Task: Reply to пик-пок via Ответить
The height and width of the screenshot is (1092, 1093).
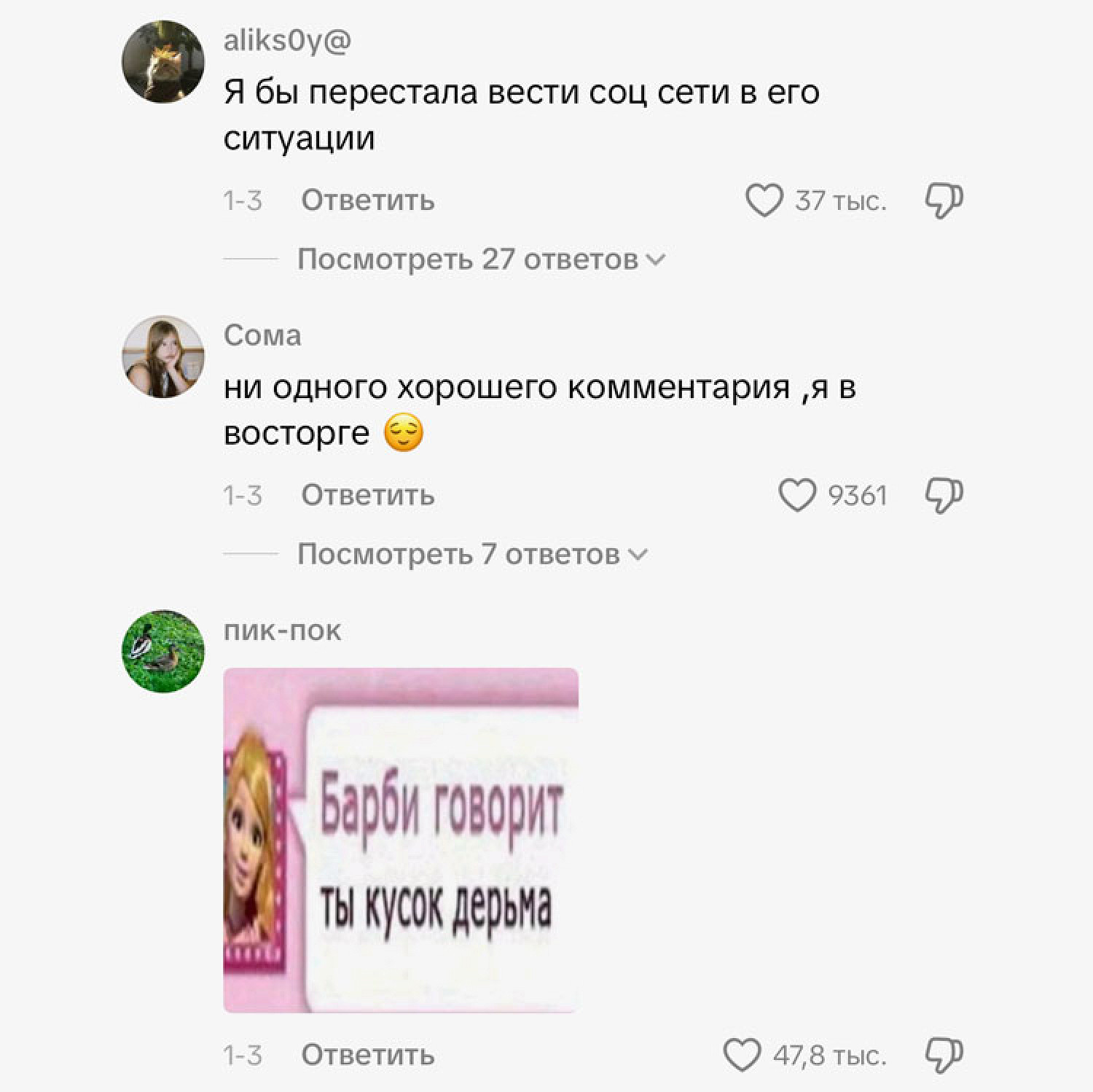Action: click(x=368, y=1055)
